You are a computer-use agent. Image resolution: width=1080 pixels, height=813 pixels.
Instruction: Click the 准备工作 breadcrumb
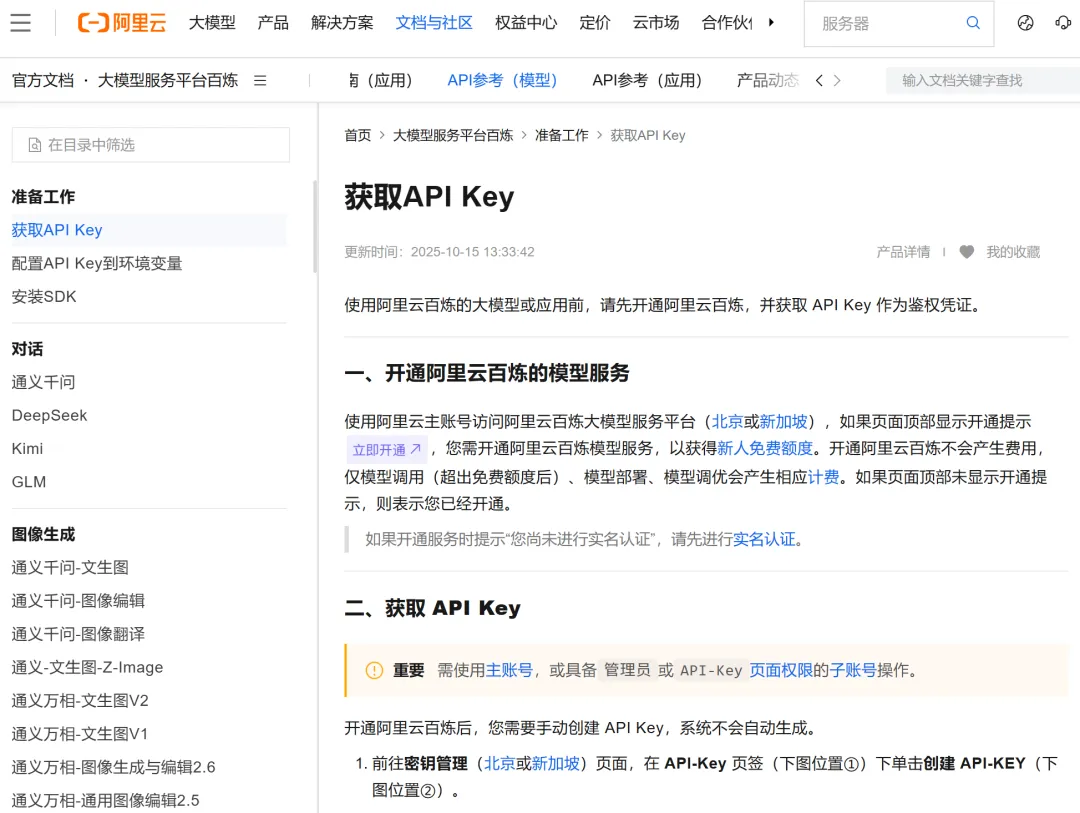[x=562, y=135]
